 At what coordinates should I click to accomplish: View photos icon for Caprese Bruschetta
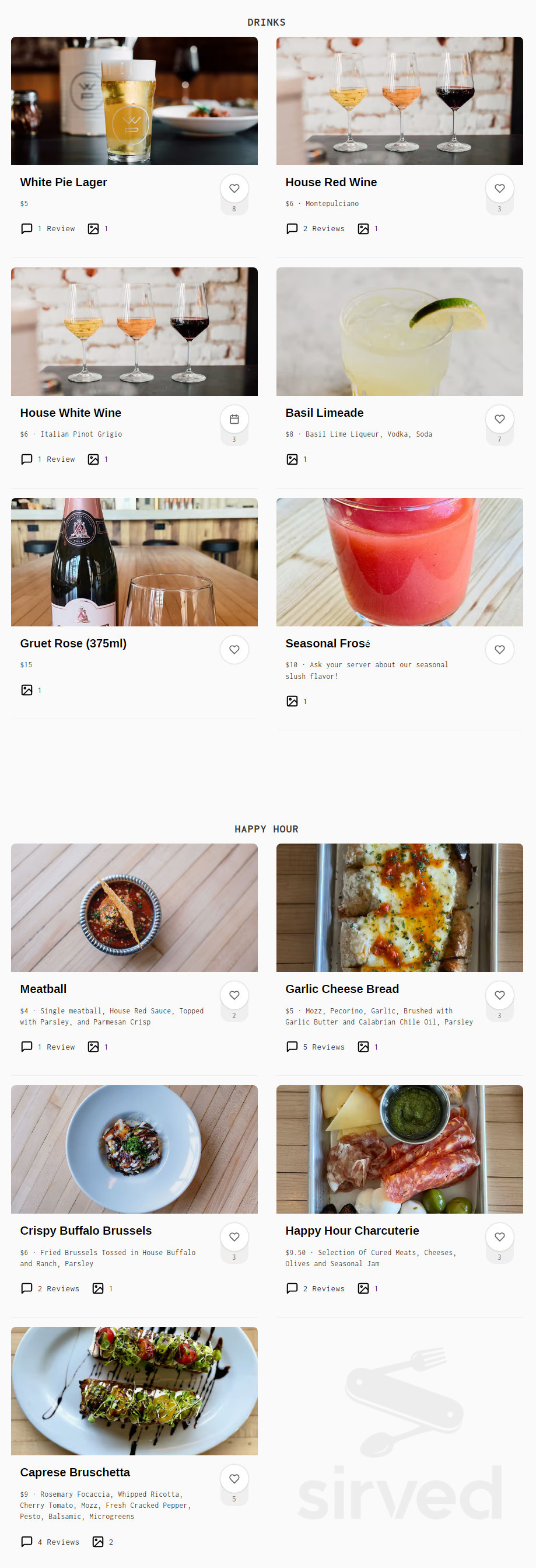click(x=98, y=1542)
